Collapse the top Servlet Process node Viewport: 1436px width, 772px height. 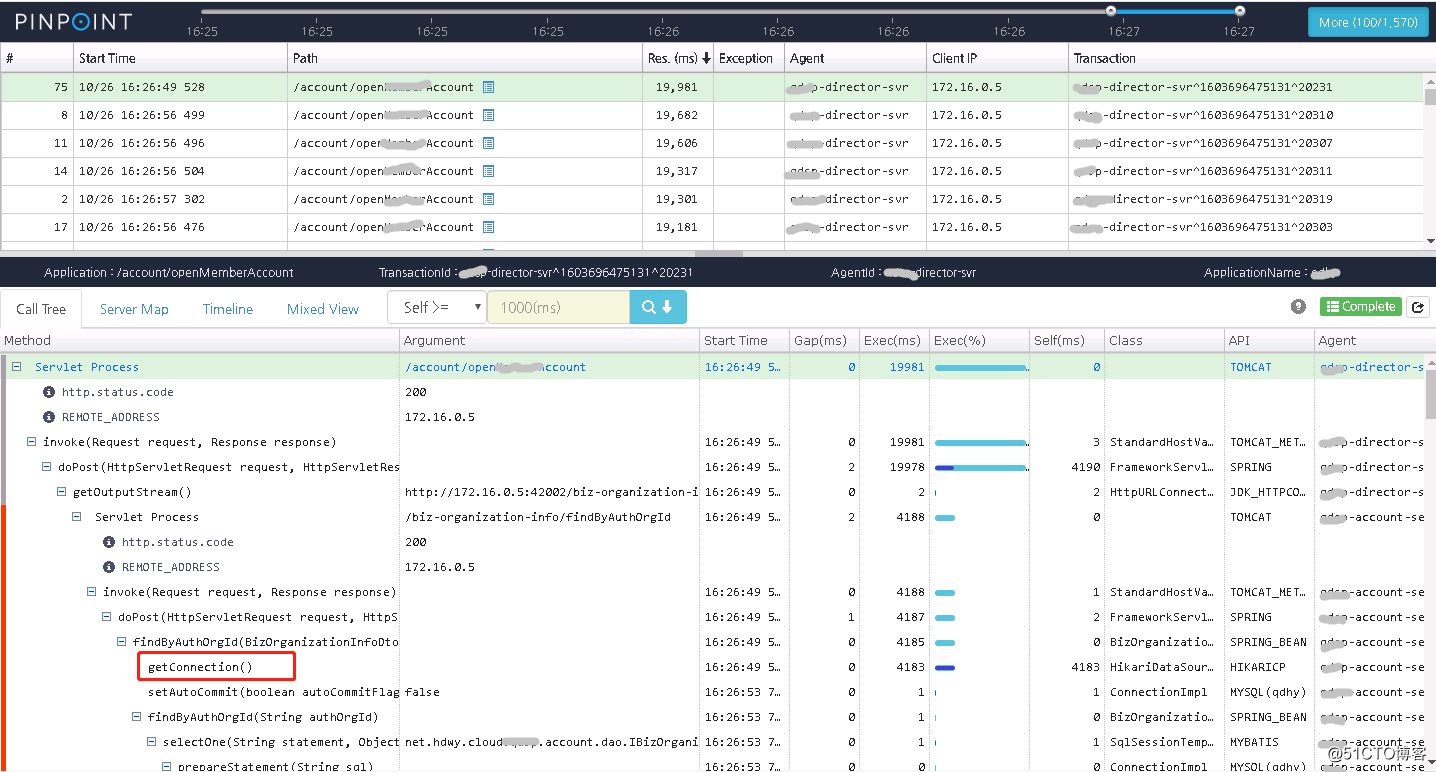click(17, 367)
